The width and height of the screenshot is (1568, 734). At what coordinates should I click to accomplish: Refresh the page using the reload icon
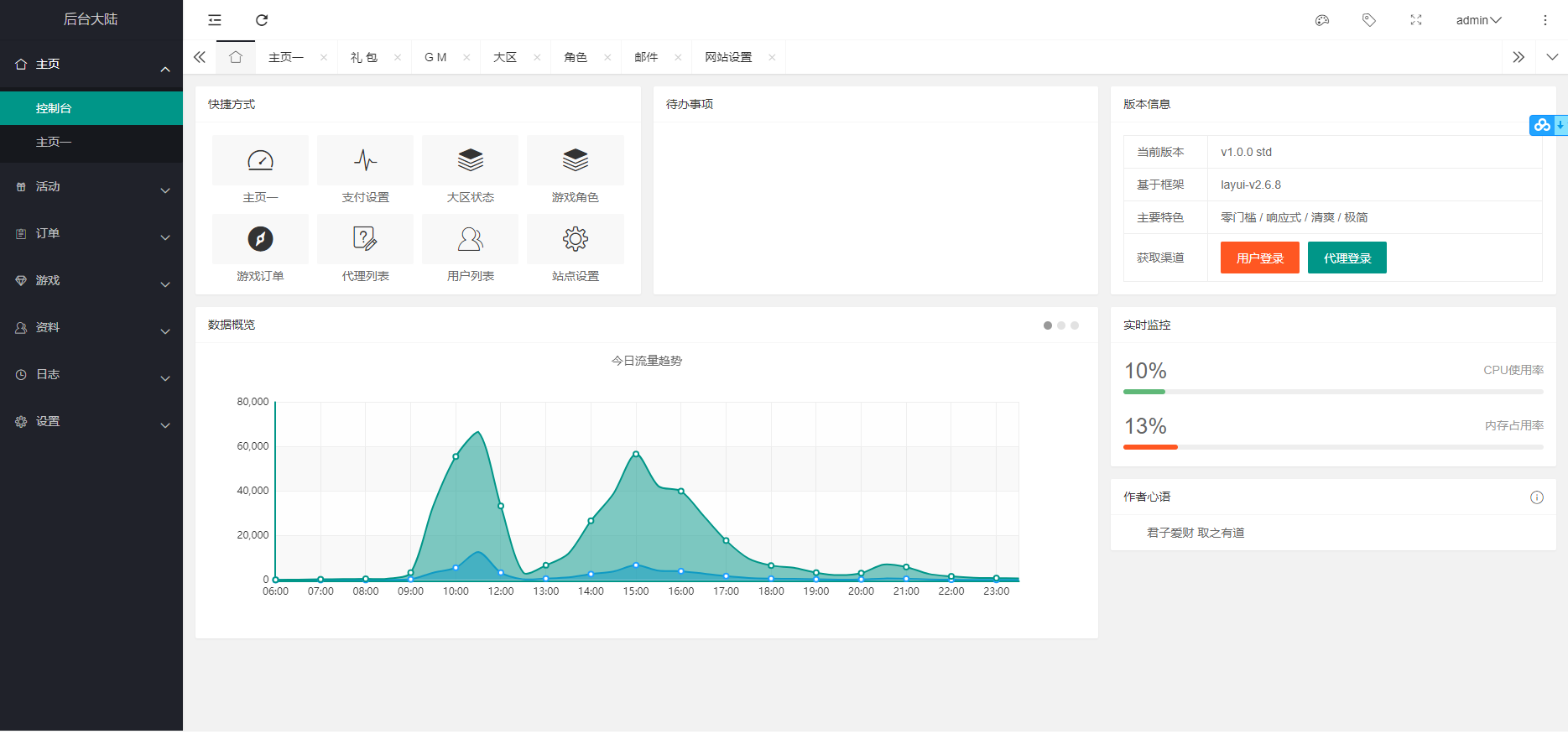pyautogui.click(x=262, y=20)
